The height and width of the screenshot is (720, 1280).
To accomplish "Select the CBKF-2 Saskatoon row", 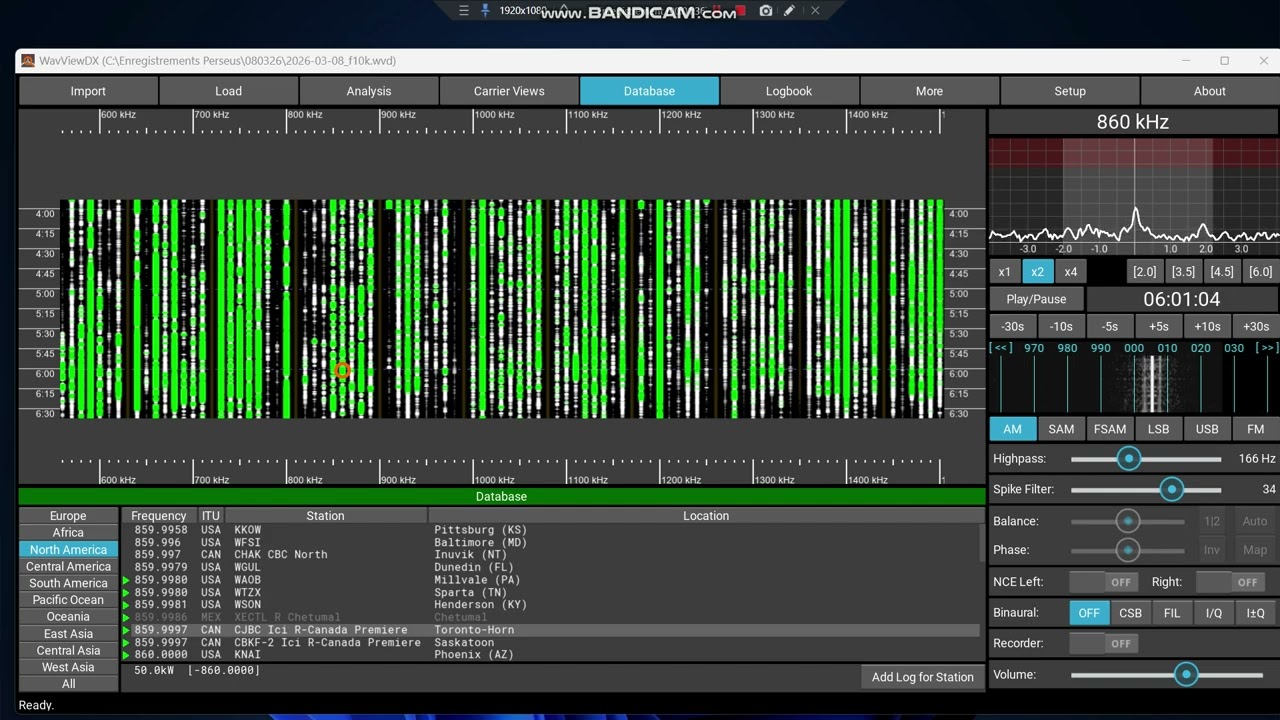I will point(551,643).
